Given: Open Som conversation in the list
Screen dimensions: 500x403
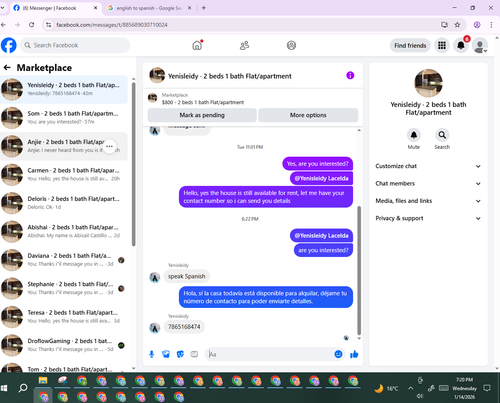Looking at the screenshot, I should [x=64, y=118].
